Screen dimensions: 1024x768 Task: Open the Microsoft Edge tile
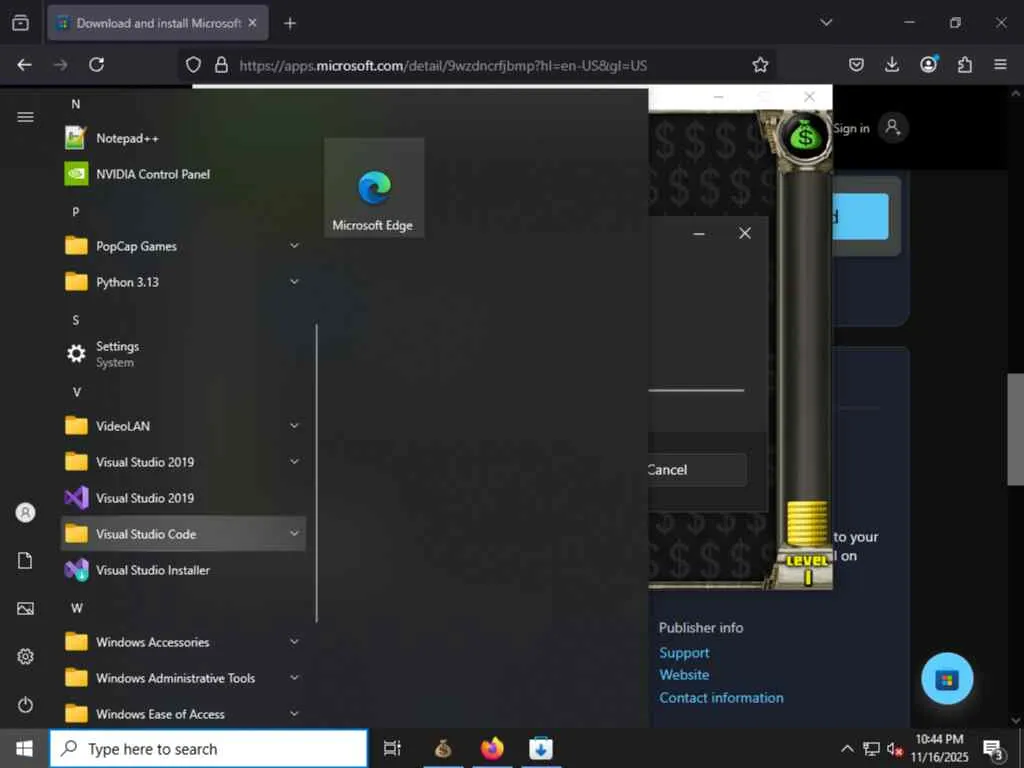(x=374, y=188)
